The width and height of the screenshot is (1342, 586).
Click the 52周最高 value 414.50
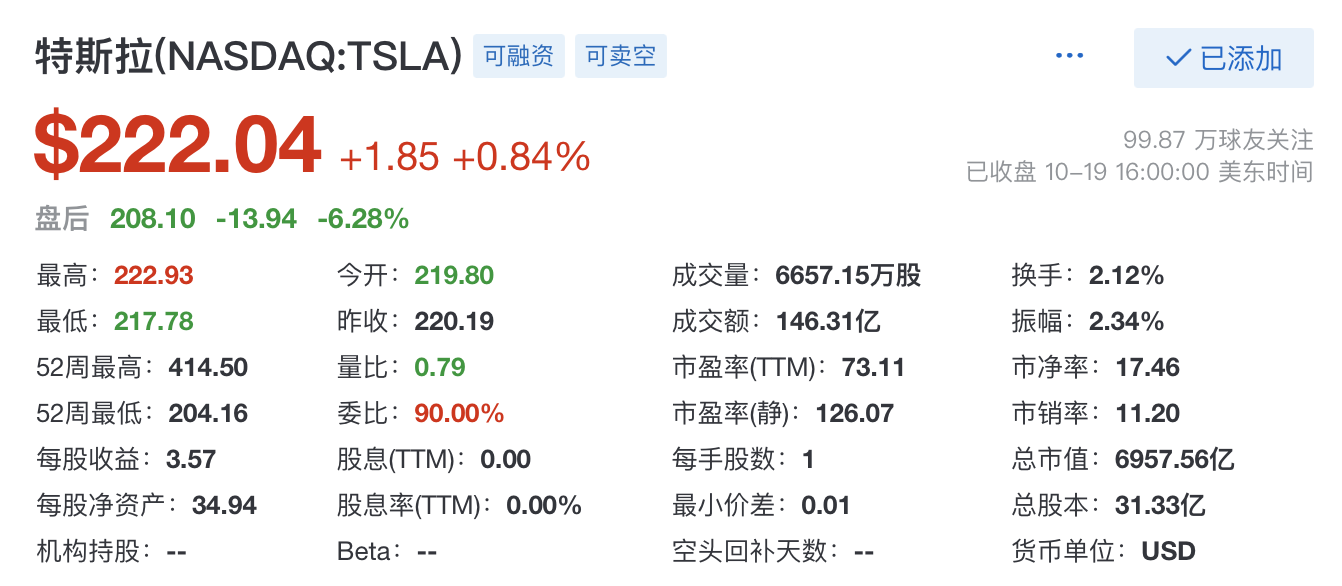coord(208,367)
